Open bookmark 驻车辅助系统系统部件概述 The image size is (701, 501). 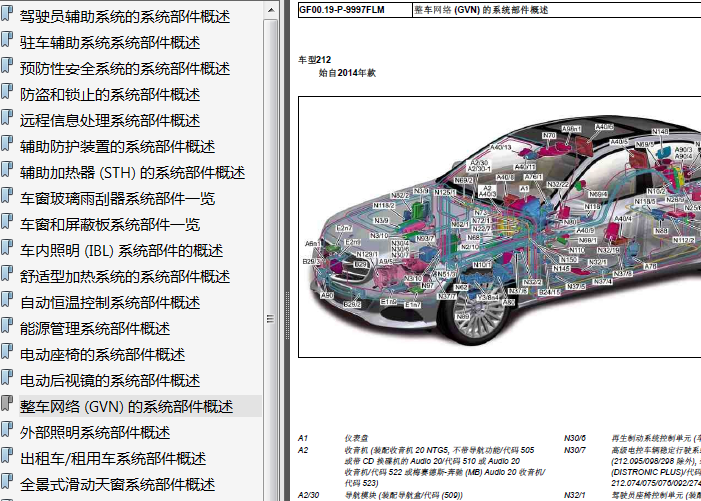110,42
